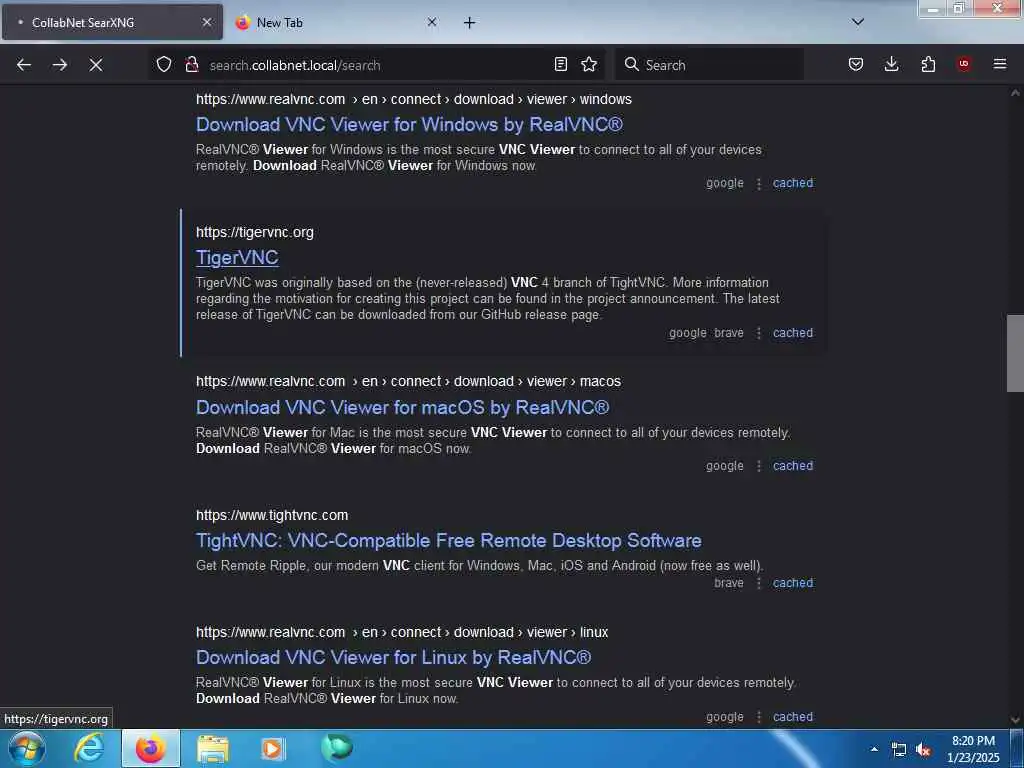Open cached copy of TightVNC result
Image resolution: width=1024 pixels, height=768 pixels.
[x=793, y=583]
